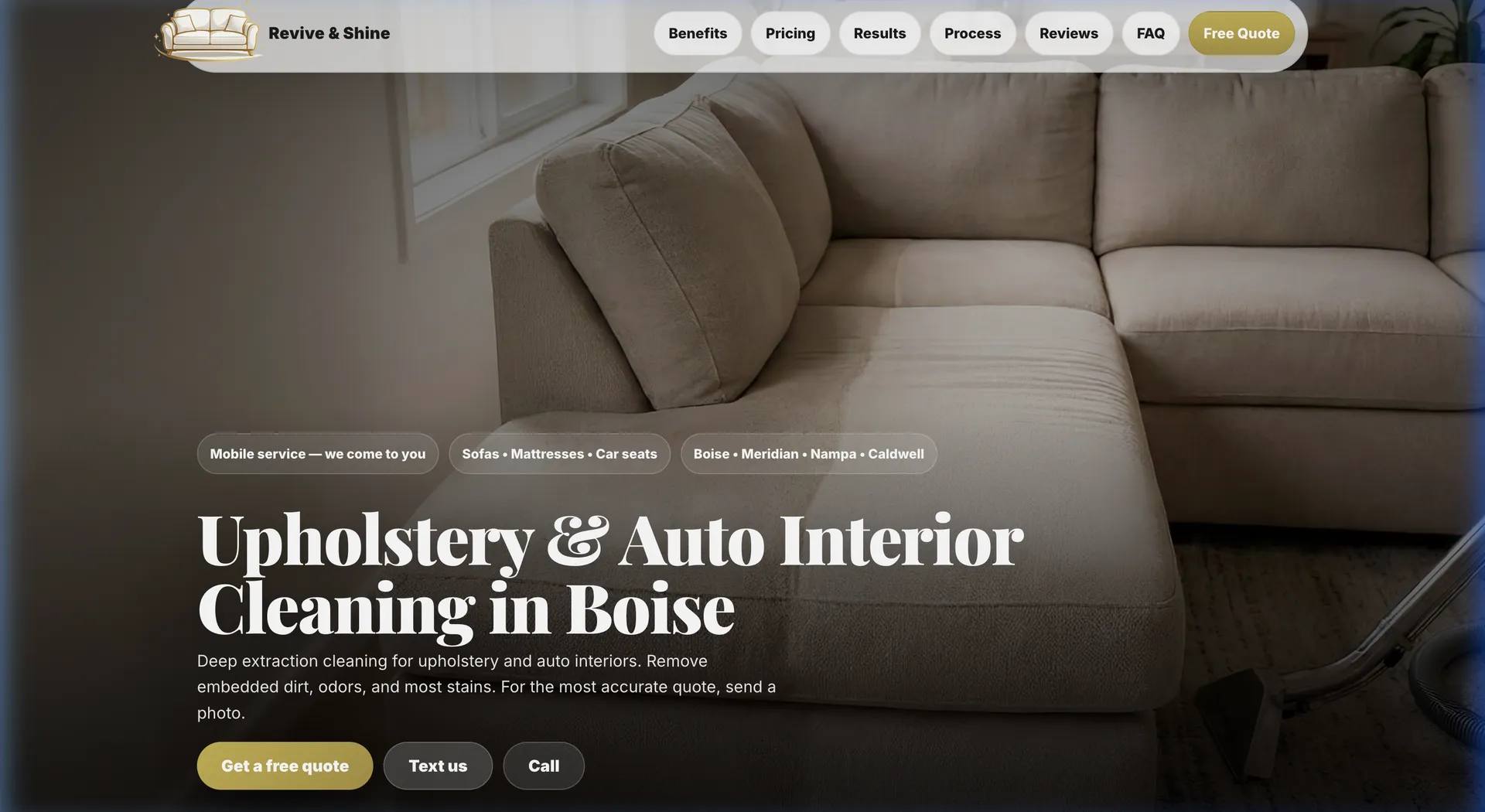Go to the Pricing section
The image size is (1485, 812).
pyautogui.click(x=790, y=33)
